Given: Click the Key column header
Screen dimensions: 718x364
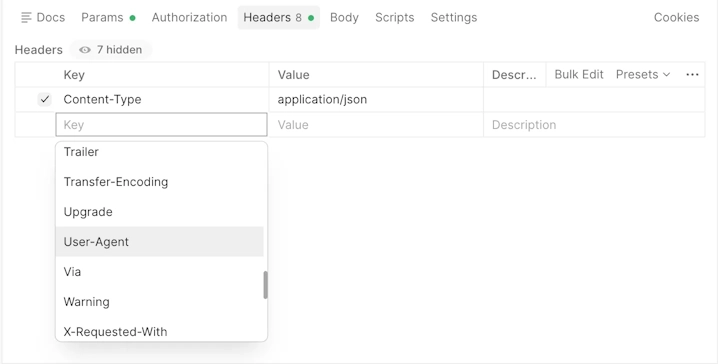Looking at the screenshot, I should (x=162, y=75).
